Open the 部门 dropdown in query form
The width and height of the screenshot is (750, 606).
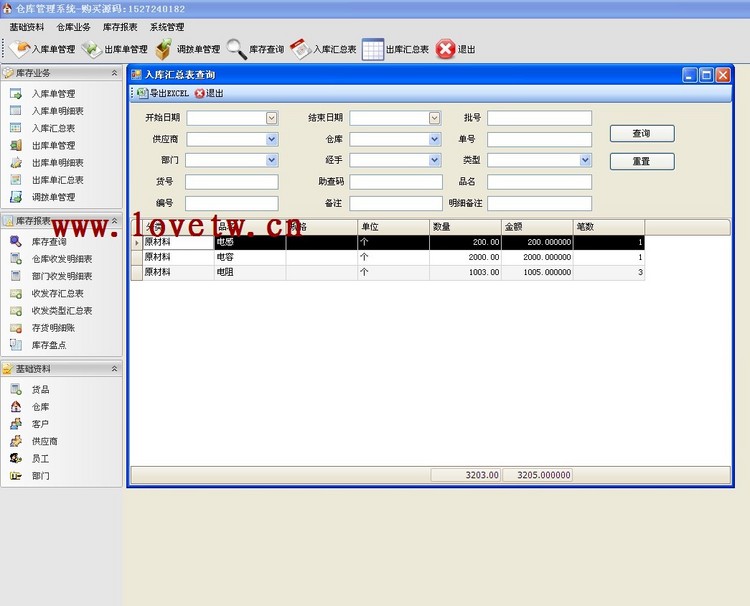click(272, 160)
